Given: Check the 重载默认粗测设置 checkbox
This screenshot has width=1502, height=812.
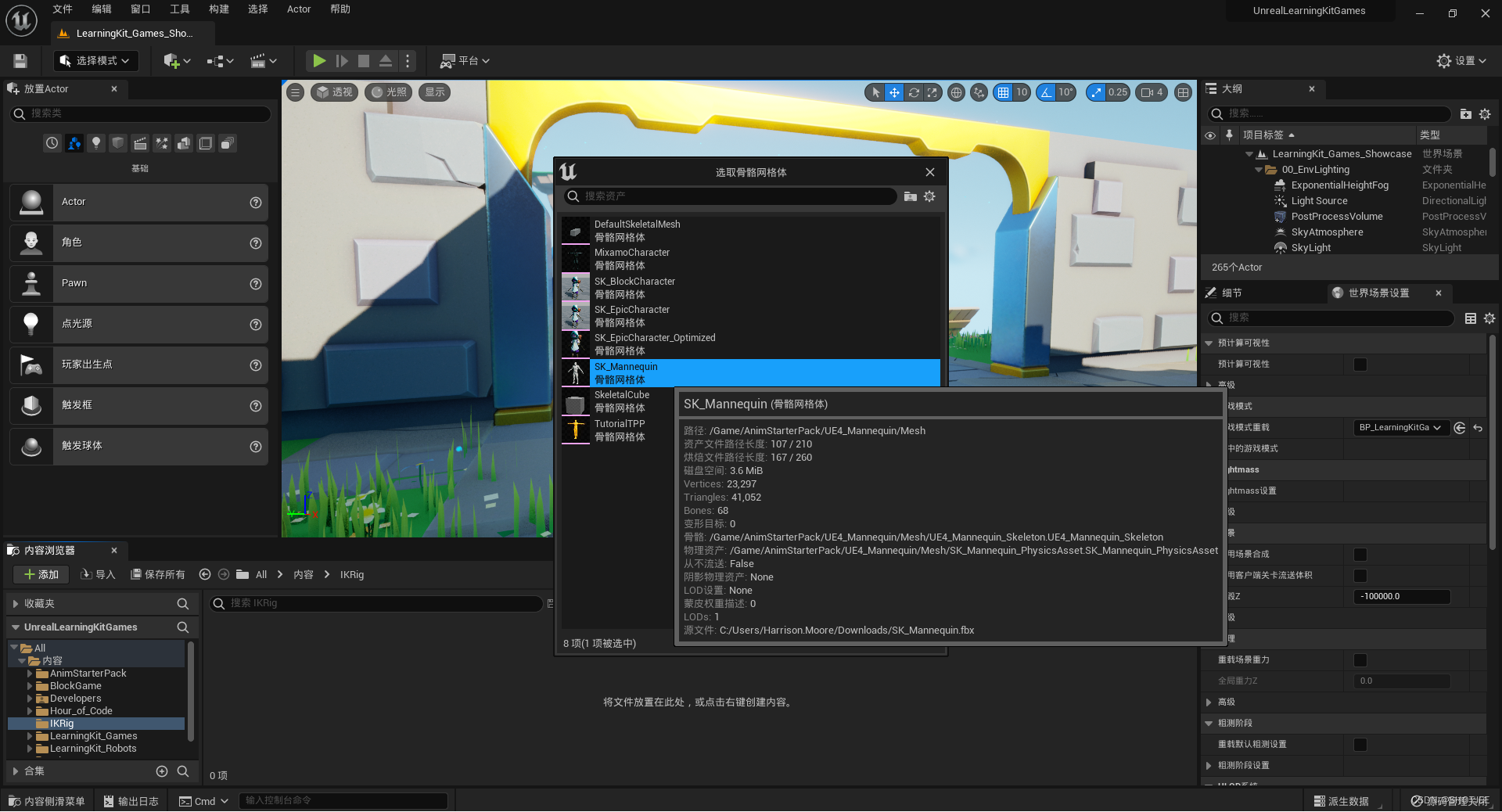Looking at the screenshot, I should pos(1360,745).
